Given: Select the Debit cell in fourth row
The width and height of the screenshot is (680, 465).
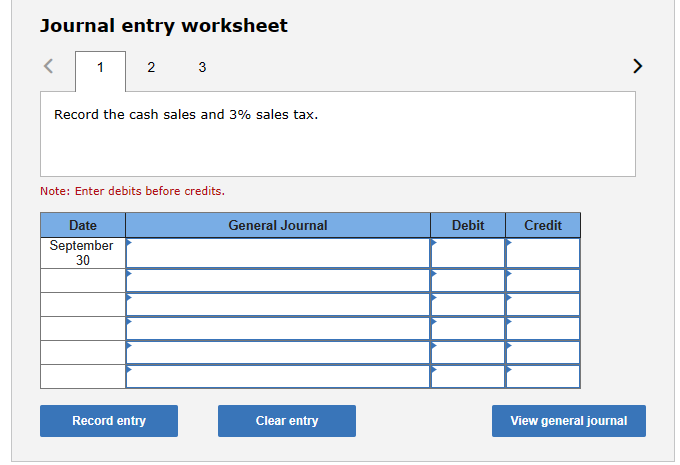Looking at the screenshot, I should click(468, 328).
